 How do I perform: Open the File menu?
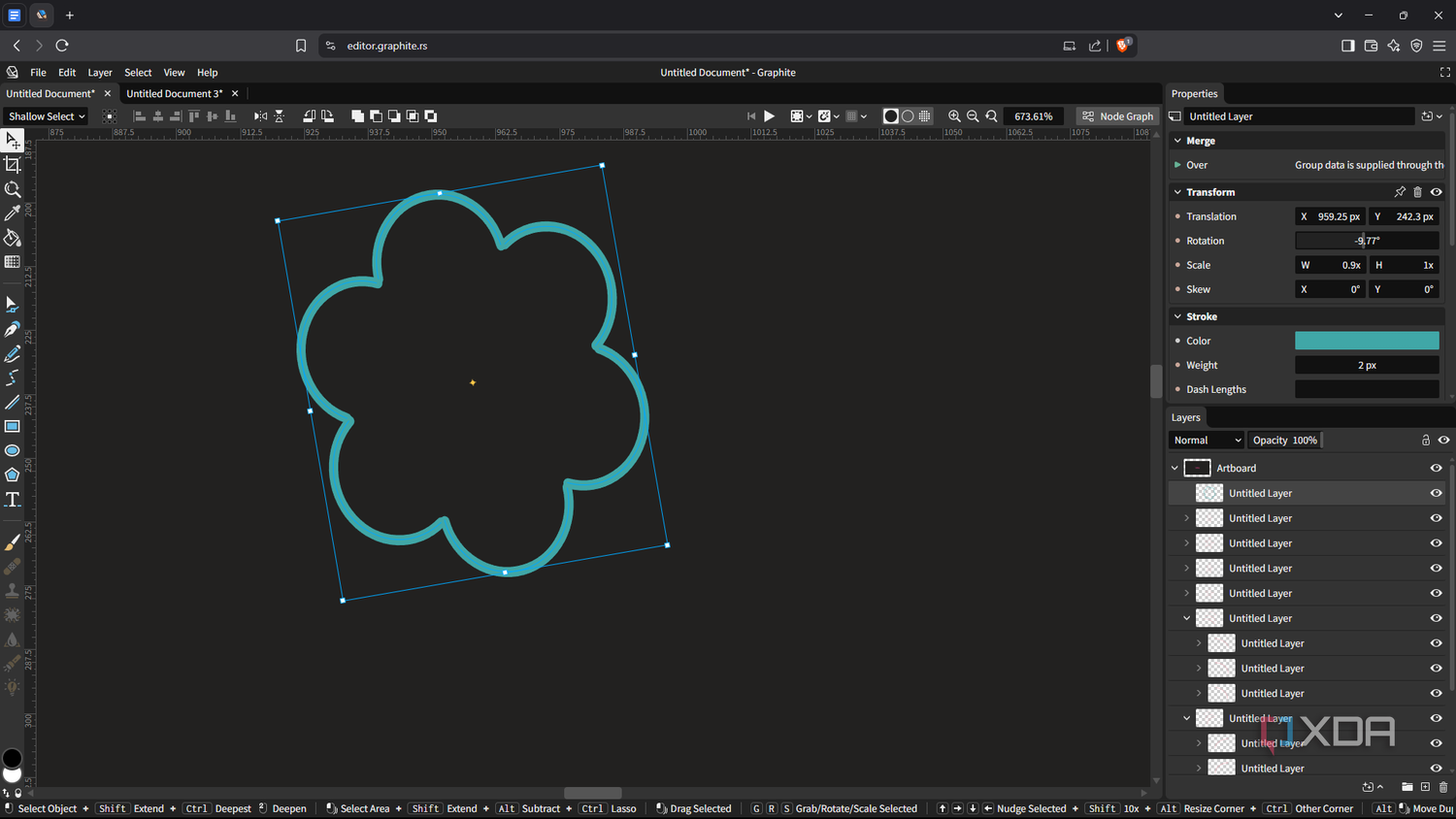click(38, 73)
